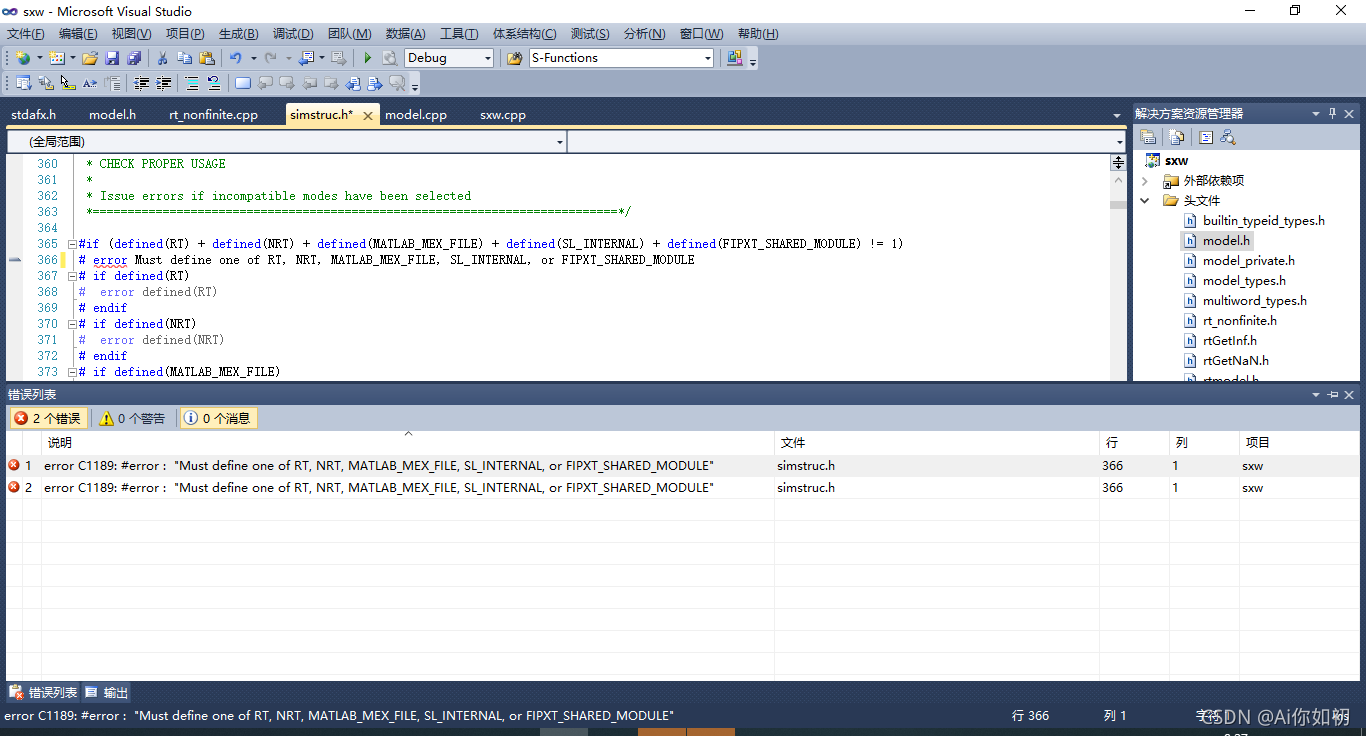Viewport: 1366px width, 736px height.
Task: Toggle the 2 个错误 errors filter
Action: tap(48, 418)
